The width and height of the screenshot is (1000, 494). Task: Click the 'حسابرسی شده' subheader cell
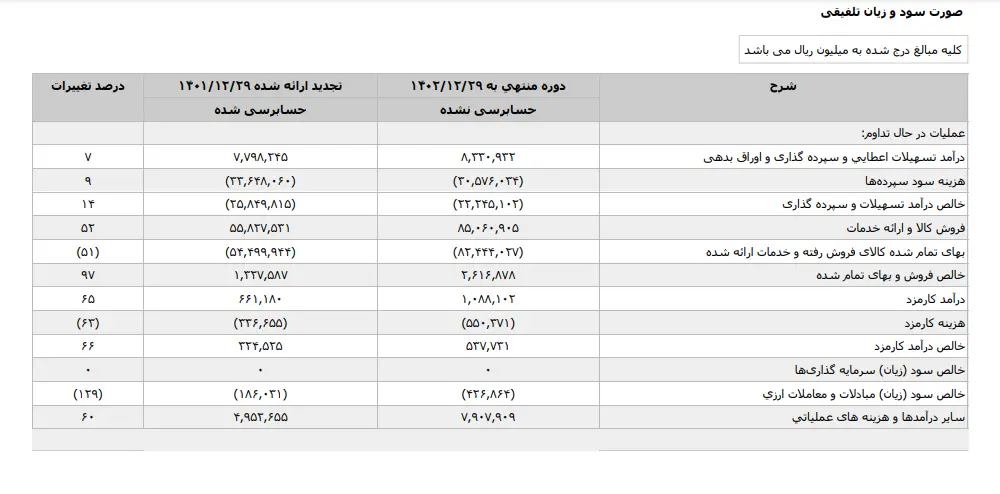(260, 110)
